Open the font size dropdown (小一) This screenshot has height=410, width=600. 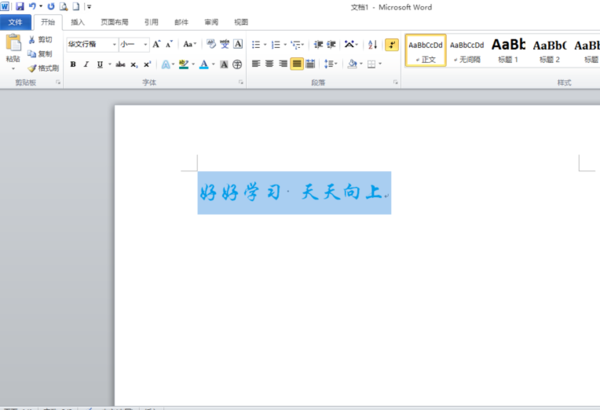pos(145,44)
